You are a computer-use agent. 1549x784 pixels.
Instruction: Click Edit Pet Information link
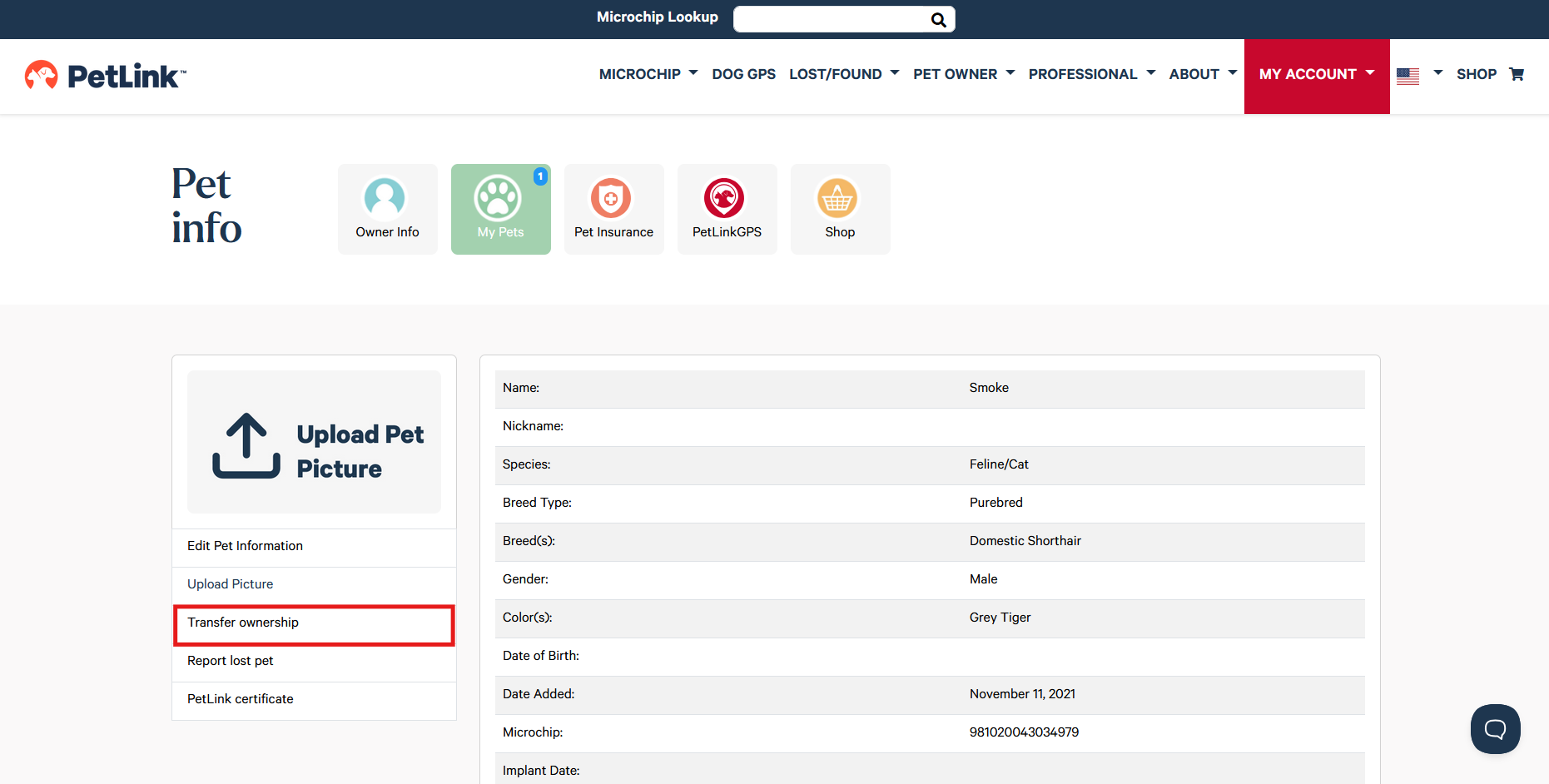245,546
